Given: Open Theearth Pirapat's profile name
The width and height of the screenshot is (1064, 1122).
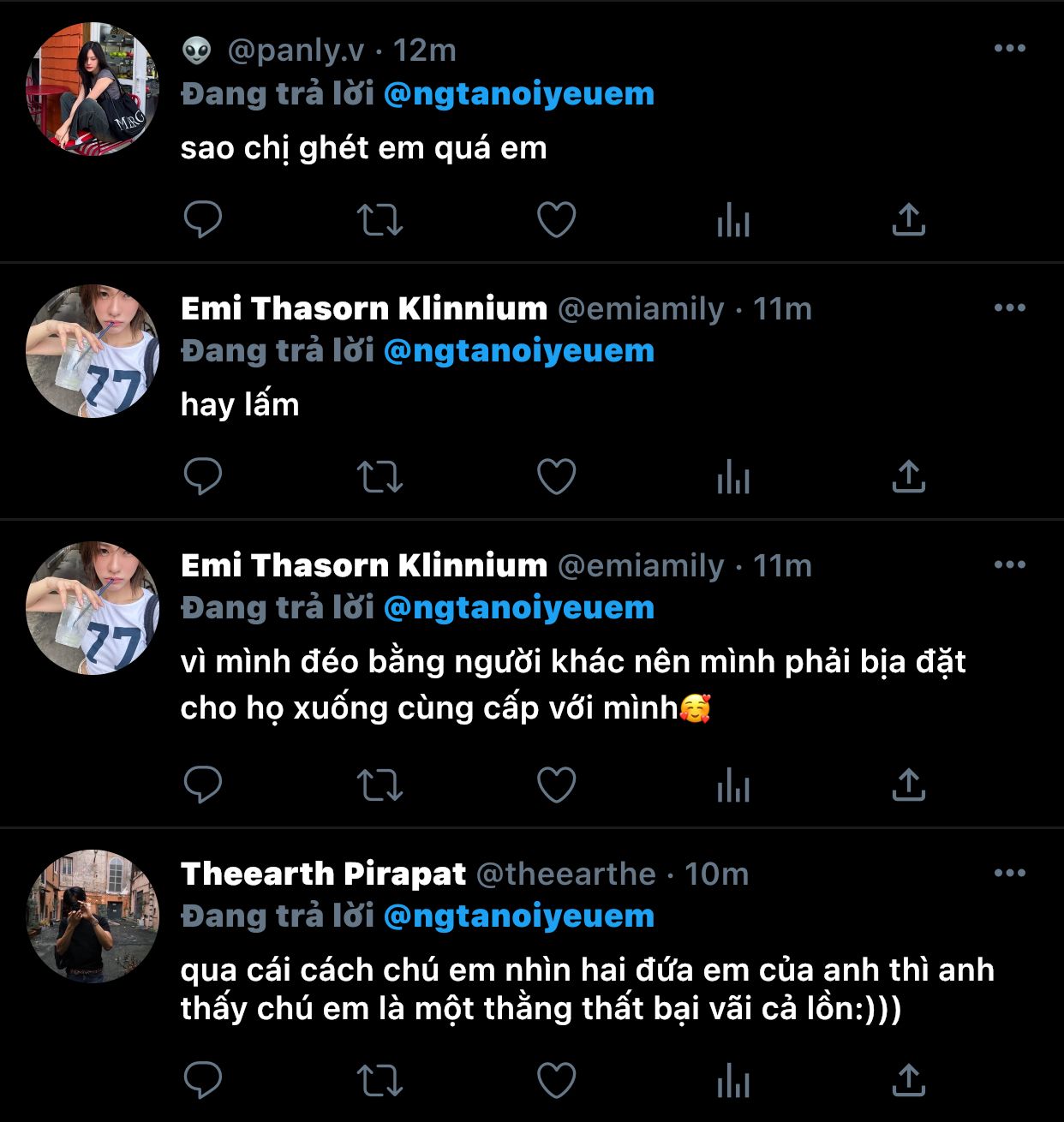Looking at the screenshot, I should pyautogui.click(x=323, y=874).
